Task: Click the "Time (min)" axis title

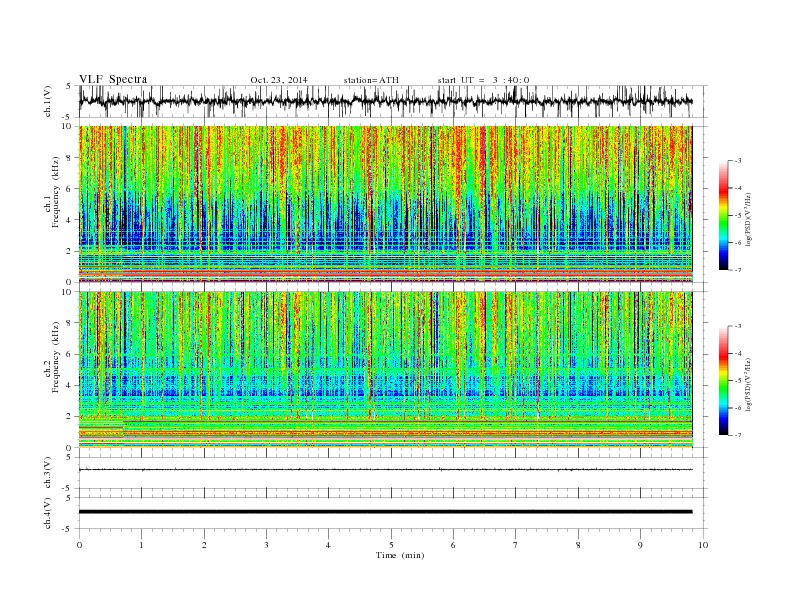Action: [x=400, y=555]
